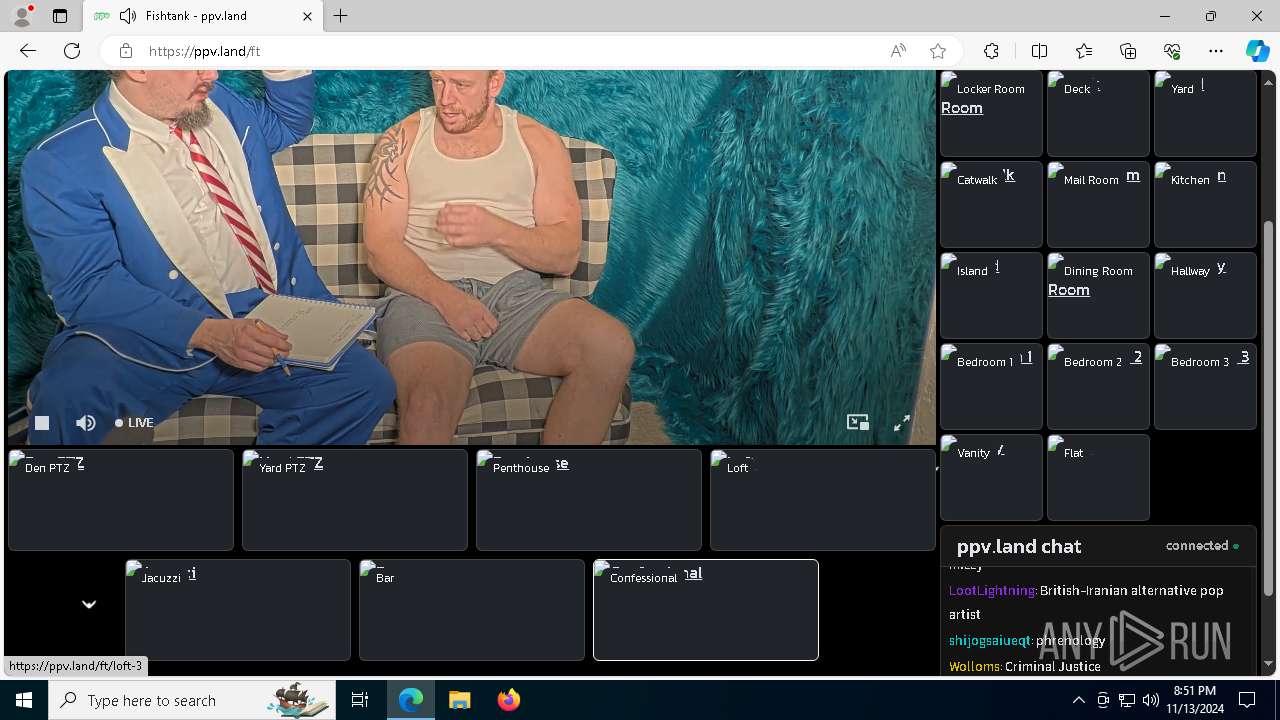Switch to the Penthouse camera
The image size is (1280, 720).
point(589,500)
